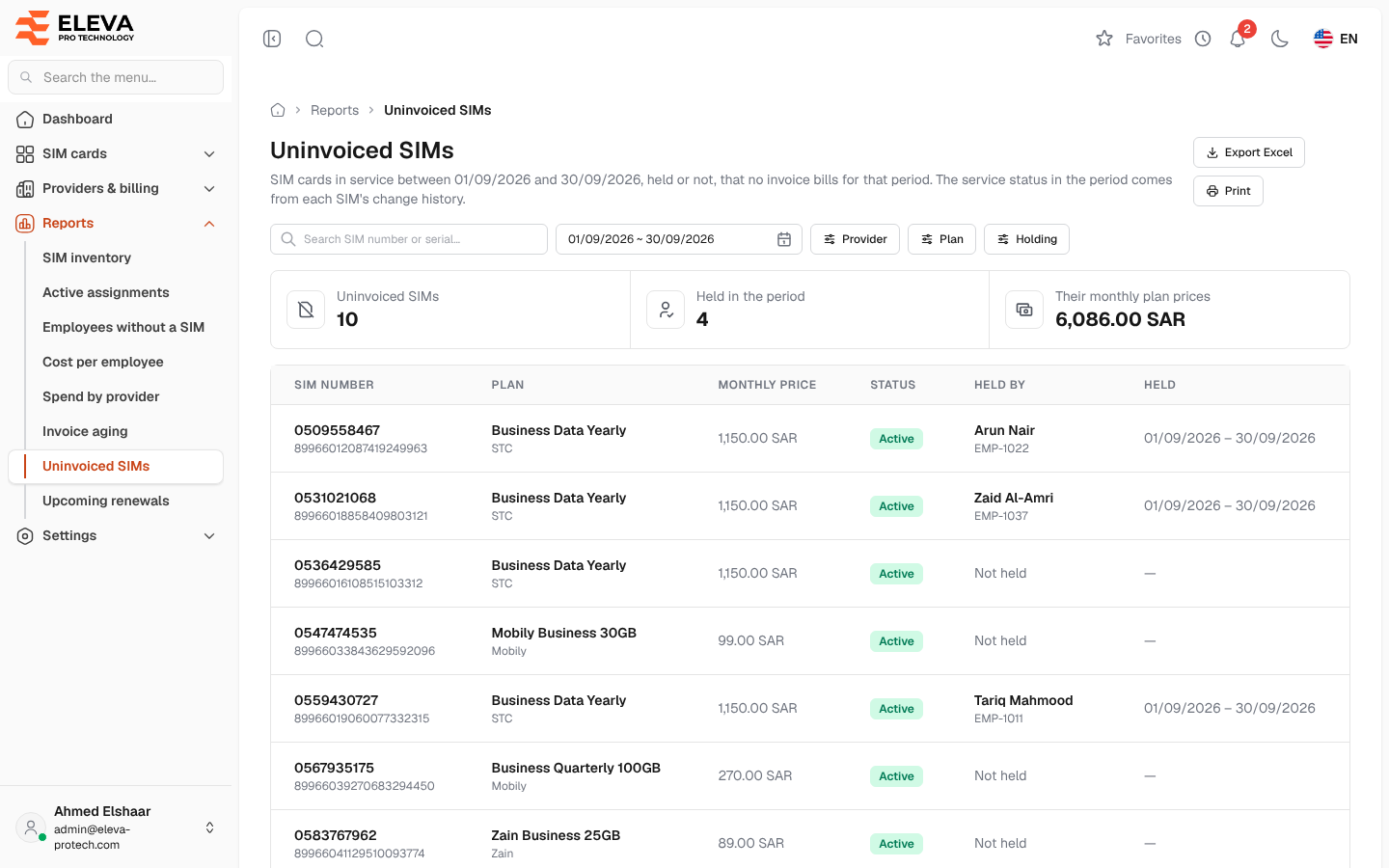The image size is (1389, 868).
Task: Collapse the sidebar panel icon
Action: [272, 39]
